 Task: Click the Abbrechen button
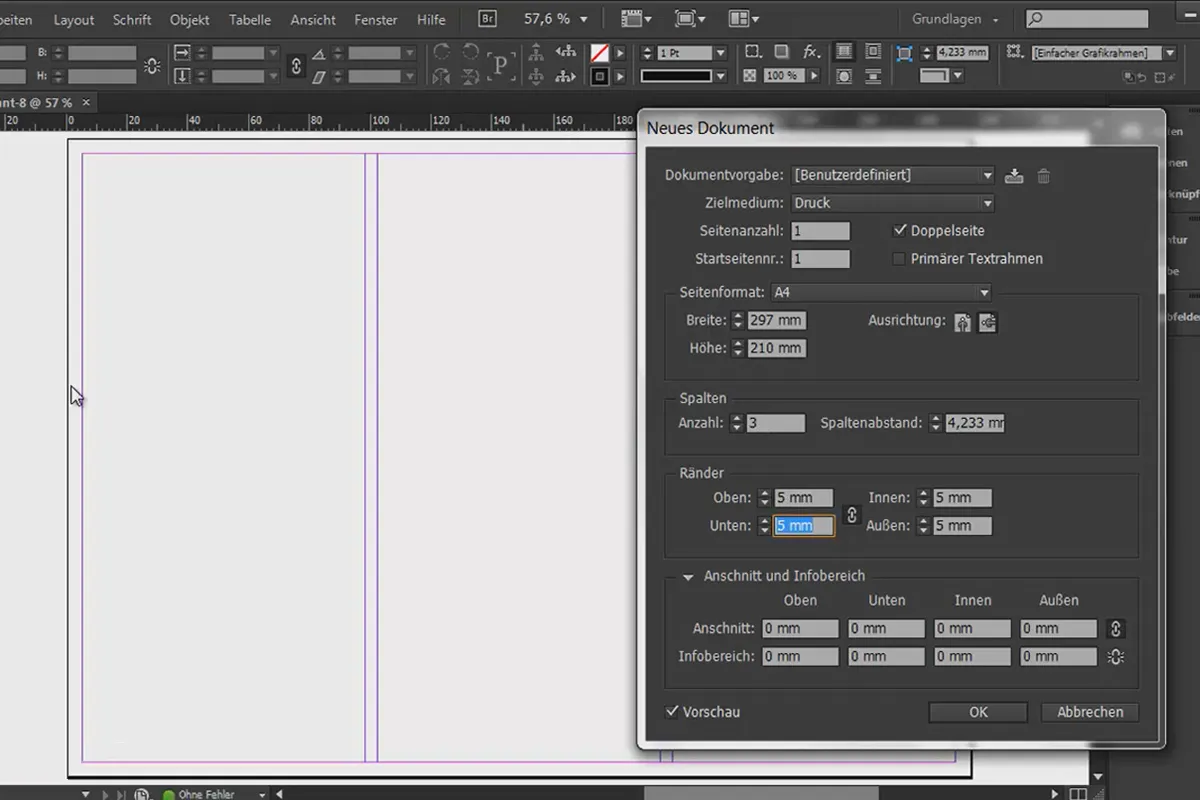(x=1090, y=712)
